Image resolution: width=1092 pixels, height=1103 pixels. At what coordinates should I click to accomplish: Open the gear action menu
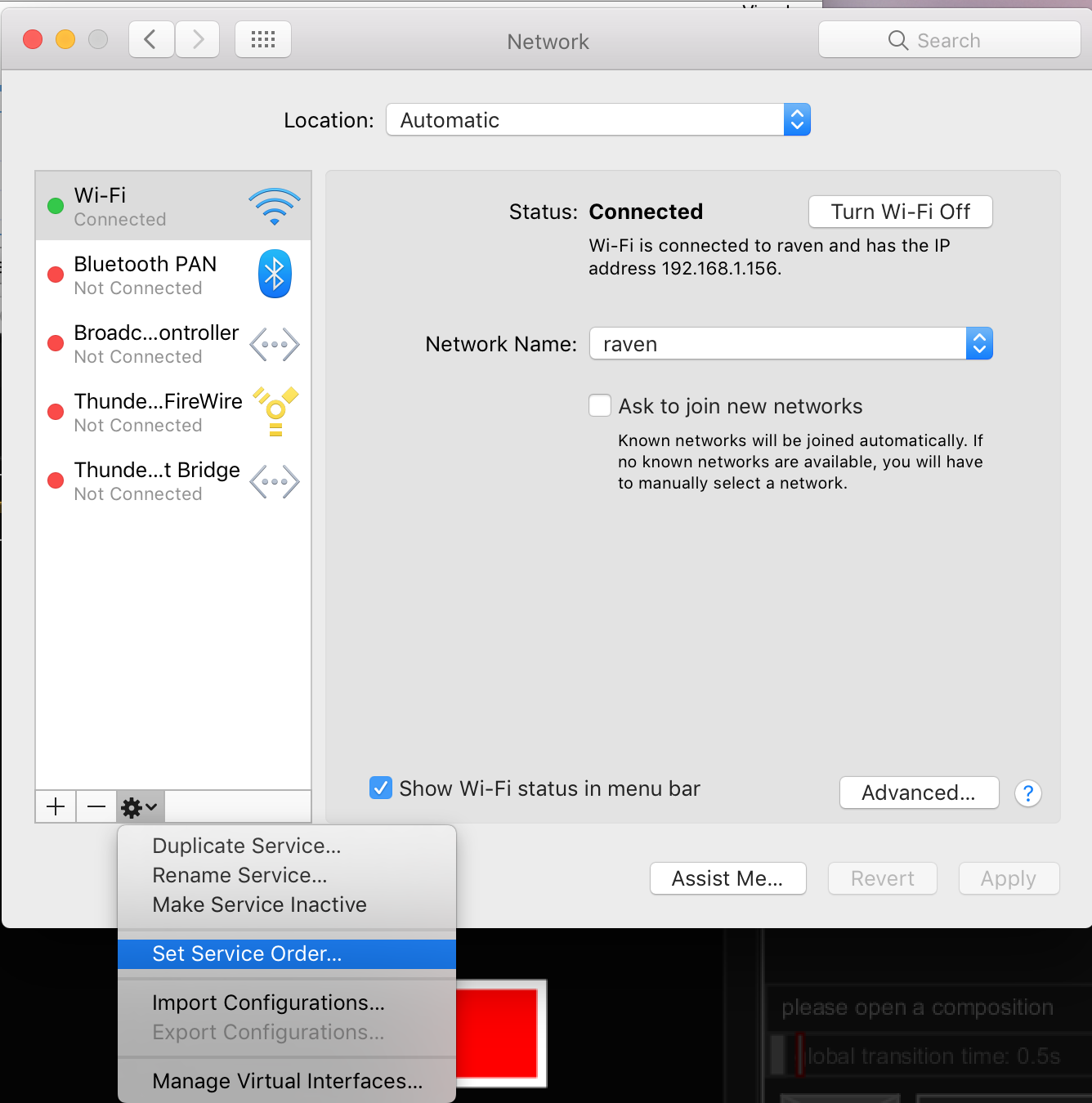point(140,807)
